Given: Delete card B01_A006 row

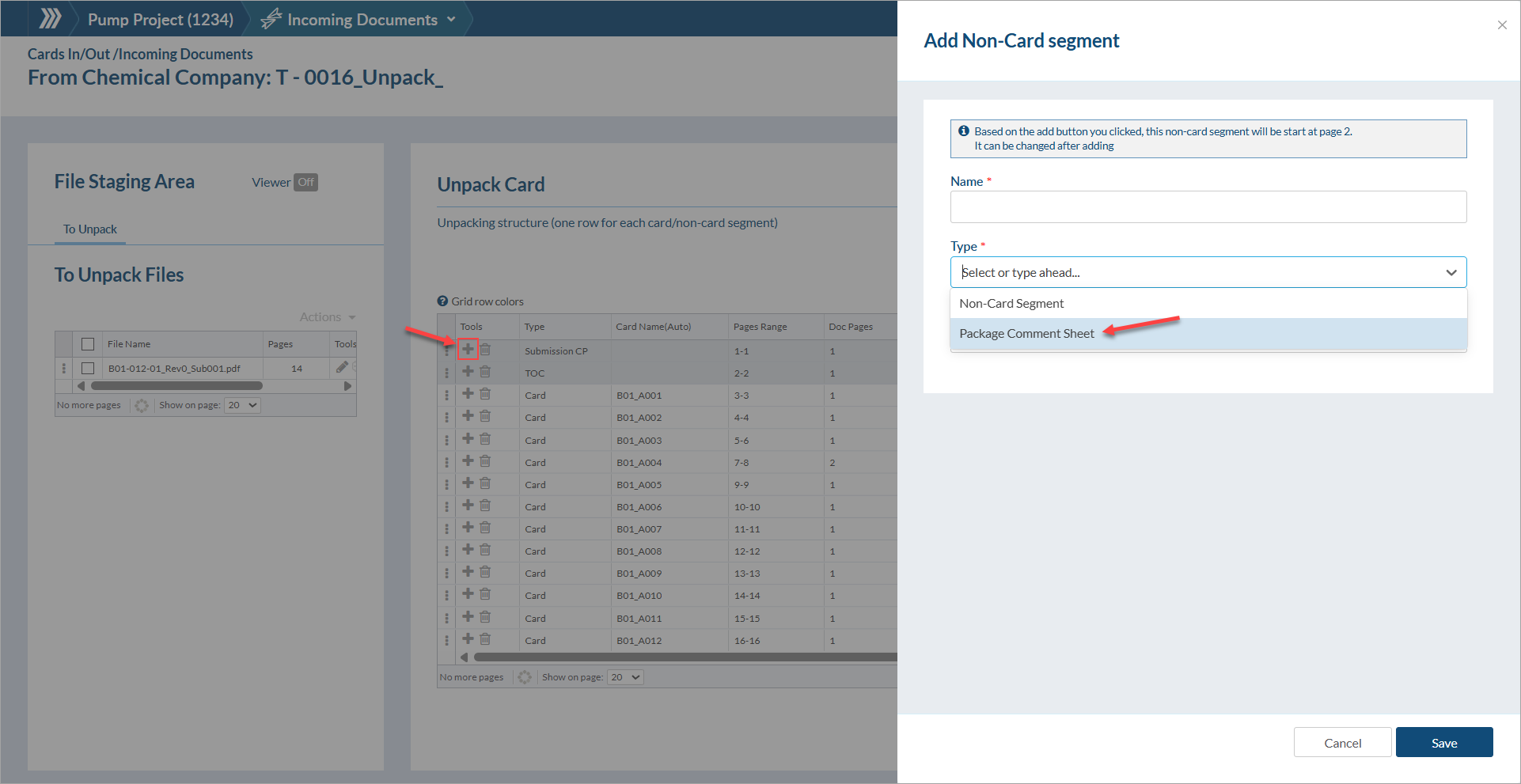Looking at the screenshot, I should tap(485, 505).
